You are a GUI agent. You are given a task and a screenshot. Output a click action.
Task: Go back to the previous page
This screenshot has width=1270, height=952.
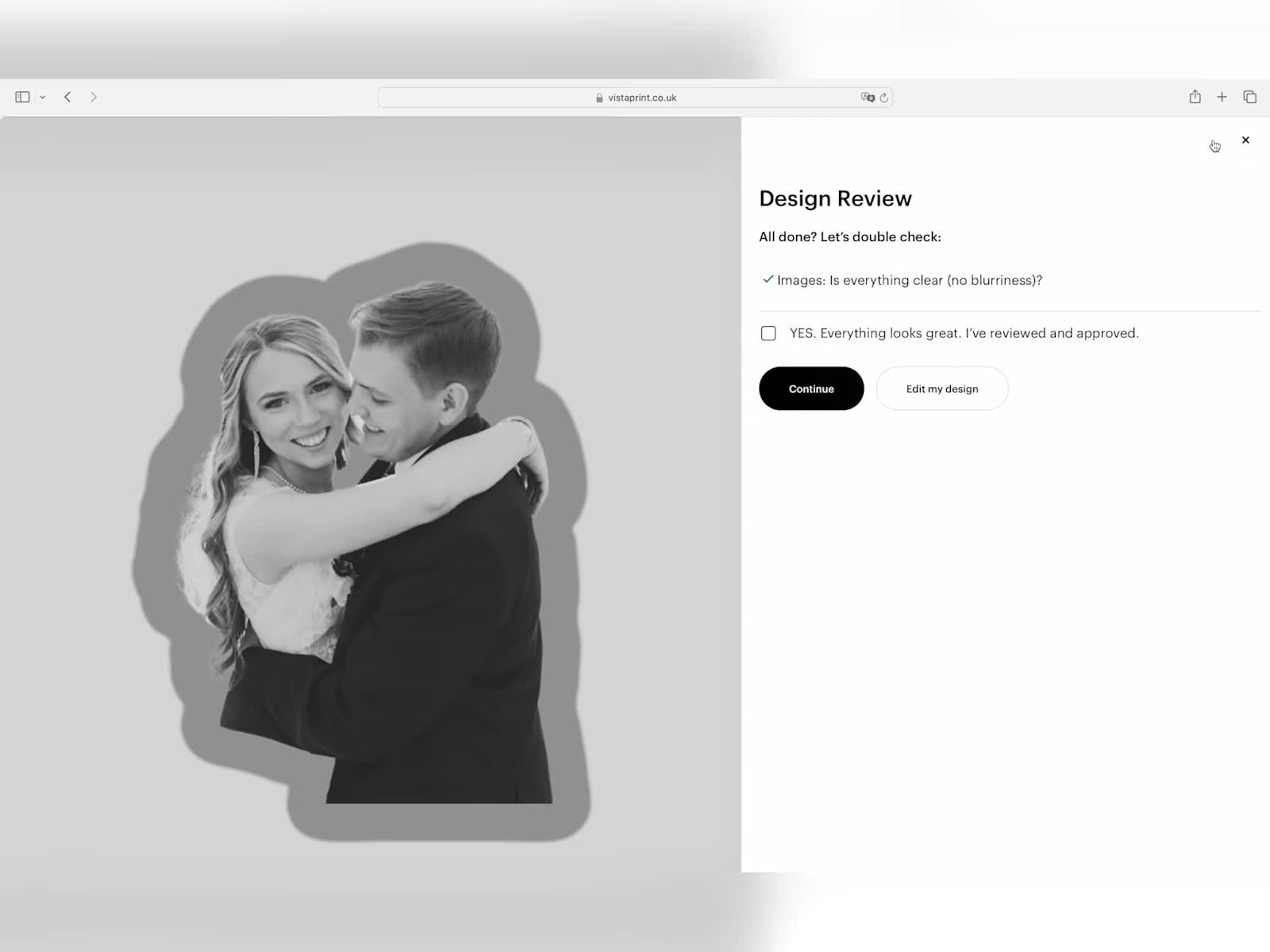pos(67,97)
